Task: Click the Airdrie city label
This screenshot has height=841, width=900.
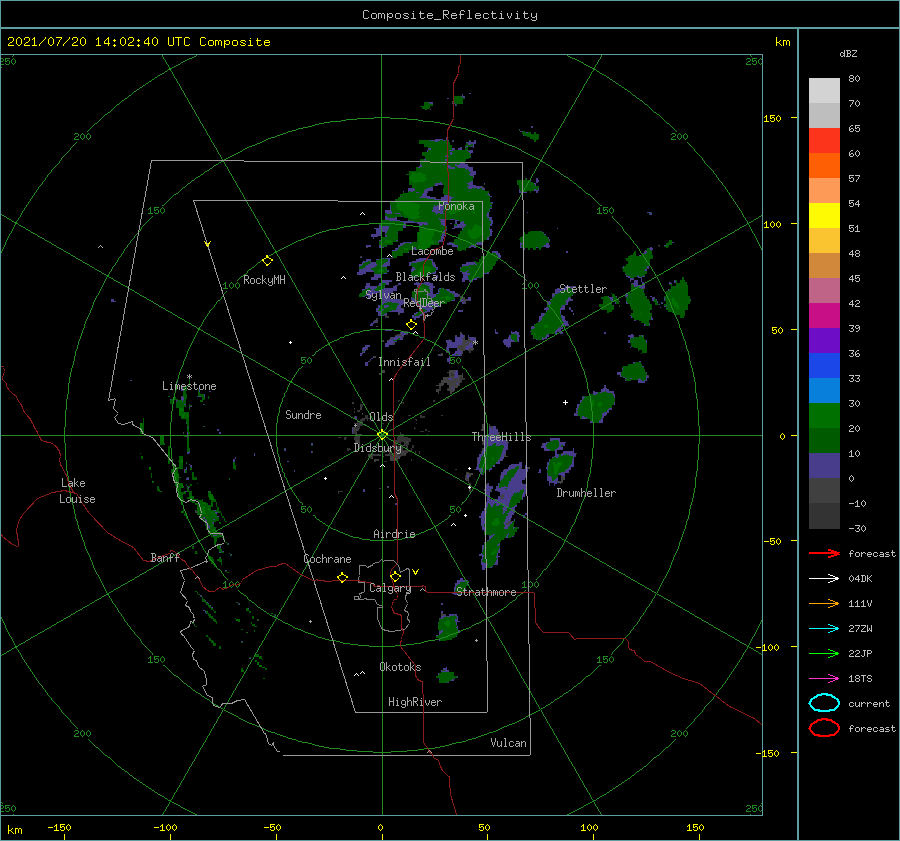Action: (x=394, y=534)
